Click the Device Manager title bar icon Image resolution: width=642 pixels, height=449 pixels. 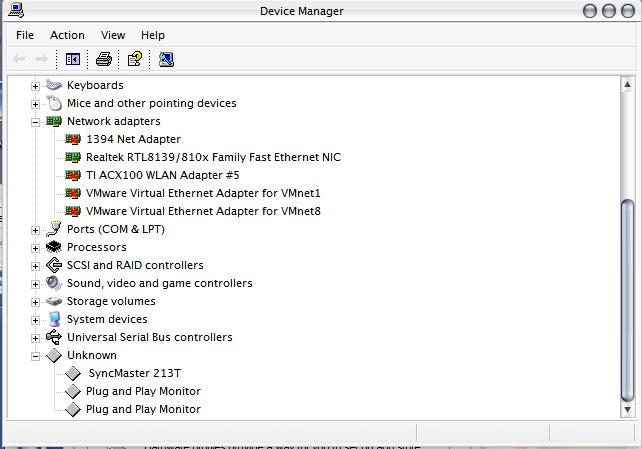point(16,10)
